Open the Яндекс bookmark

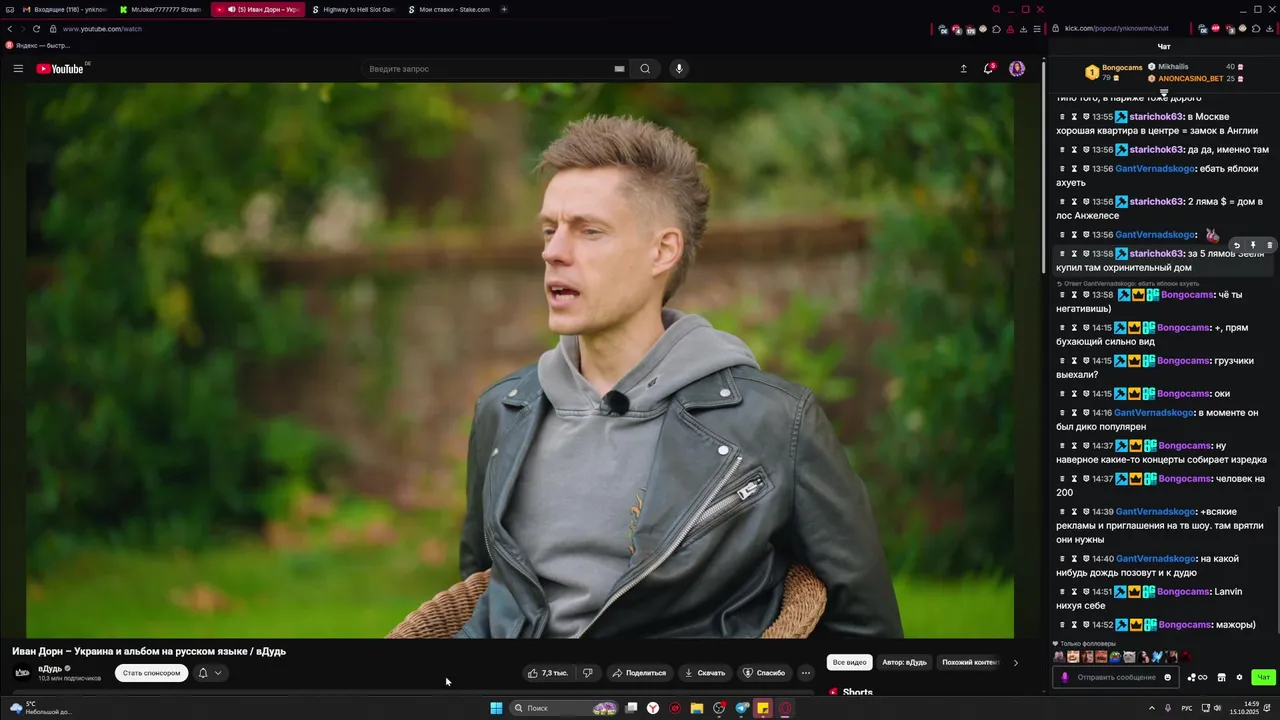[x=38, y=45]
